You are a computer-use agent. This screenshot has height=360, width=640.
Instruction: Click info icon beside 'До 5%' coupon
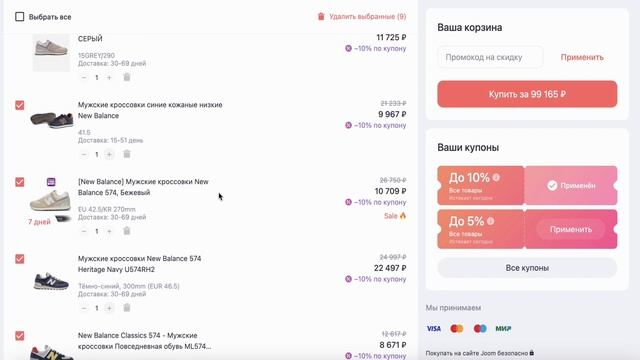coord(491,221)
